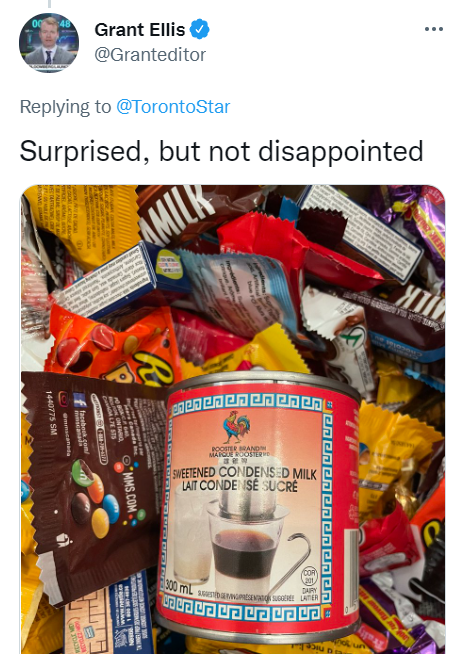Viewport: 463px width, 654px height.
Task: Open the attached candy photo
Action: 233,419
